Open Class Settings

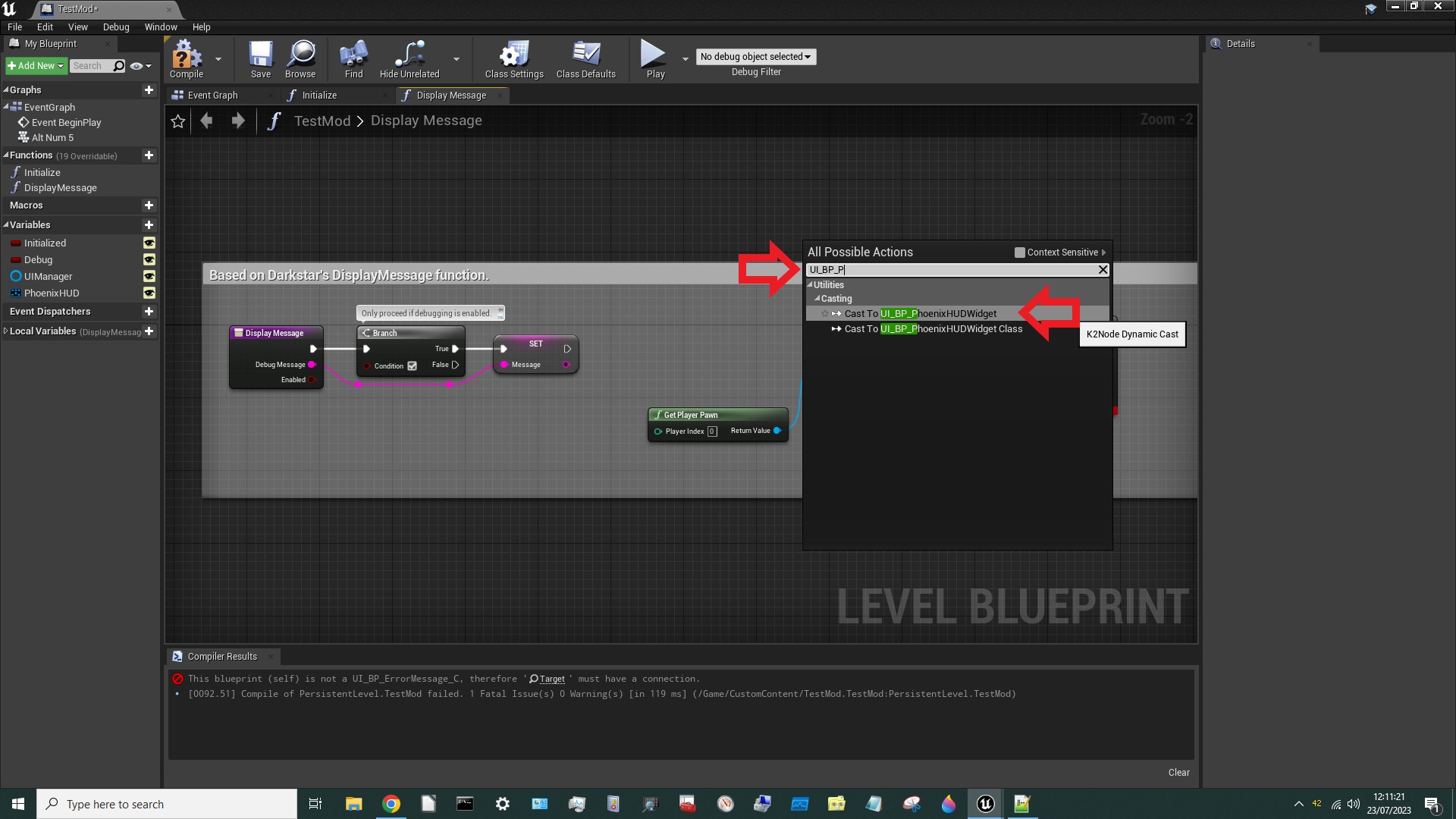[514, 59]
